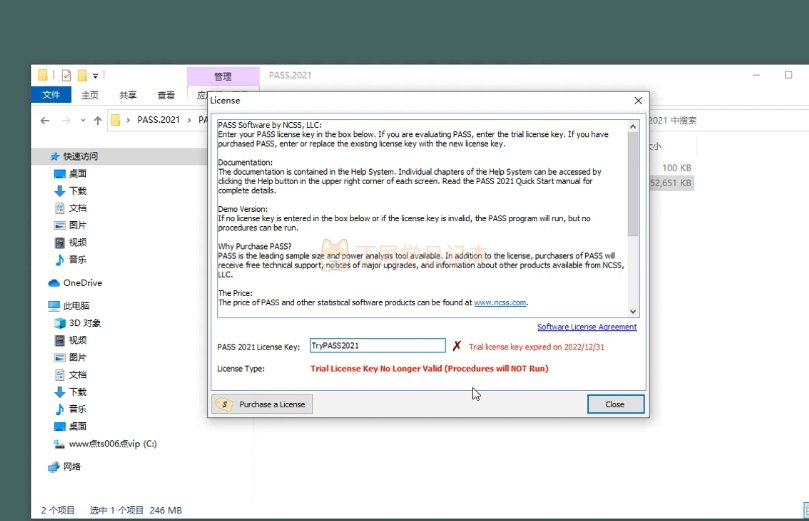Open 音乐 under This PC

[78, 409]
